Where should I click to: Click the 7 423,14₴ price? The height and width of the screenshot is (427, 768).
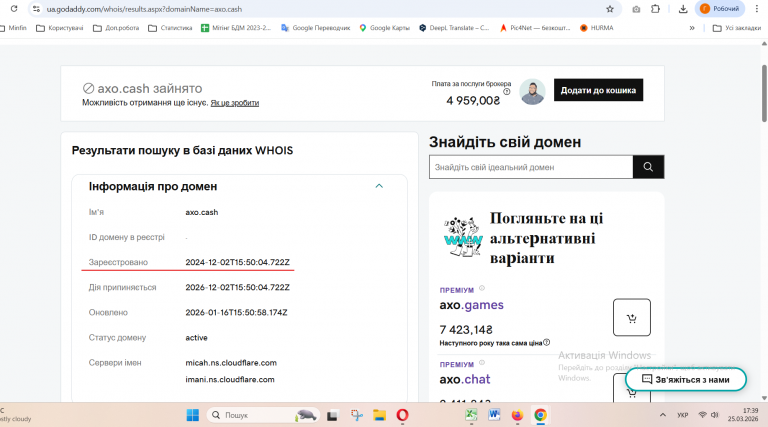click(466, 330)
